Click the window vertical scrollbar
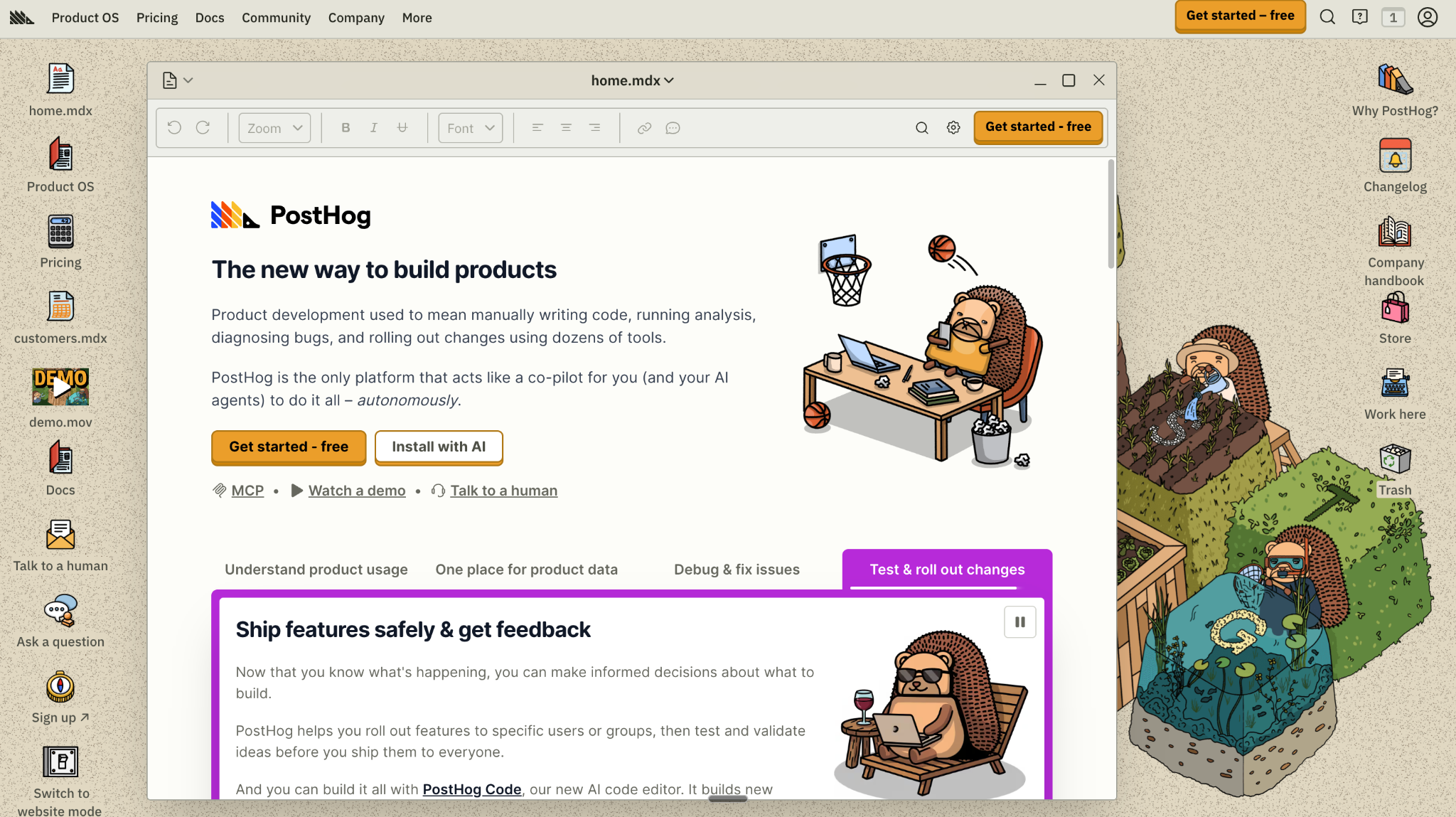 coord(1110,215)
